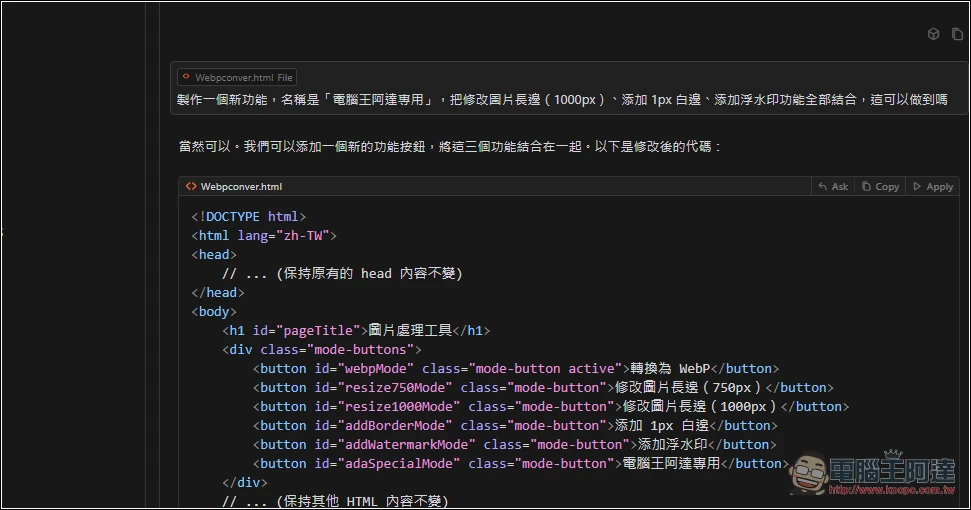Click the Ask button on the code block
Screen dimensions: 971x510
(833, 186)
